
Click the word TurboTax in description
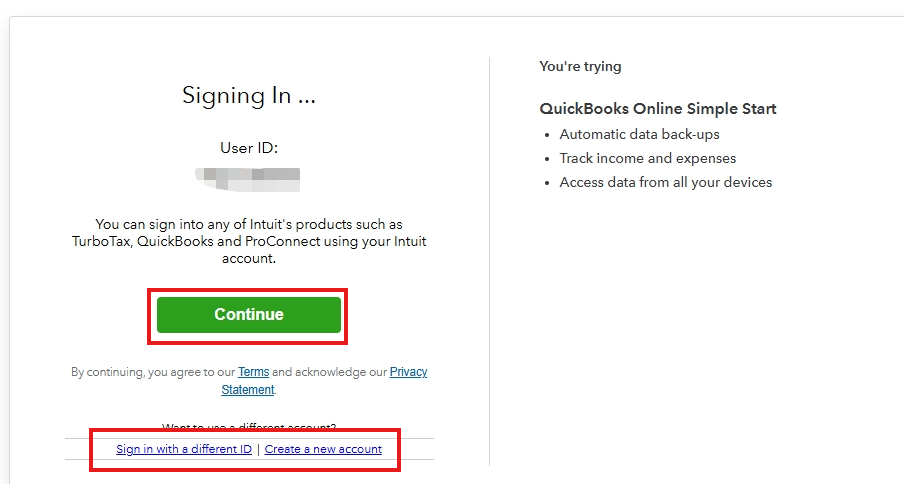[x=99, y=241]
